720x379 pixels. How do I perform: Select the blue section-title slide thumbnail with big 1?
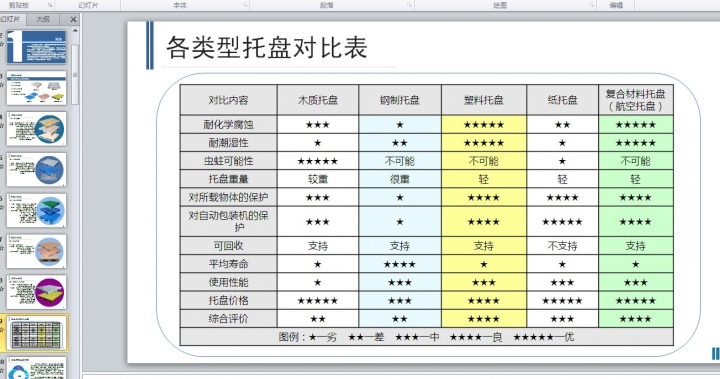click(36, 47)
